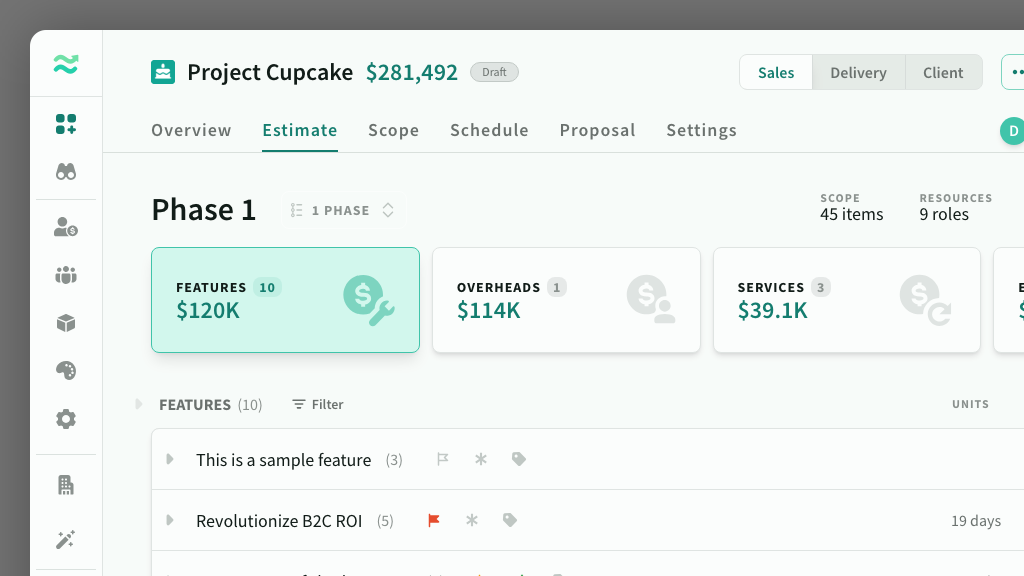Toggle asterisk marker on sample feature row
The image size is (1024, 576).
tap(481, 459)
